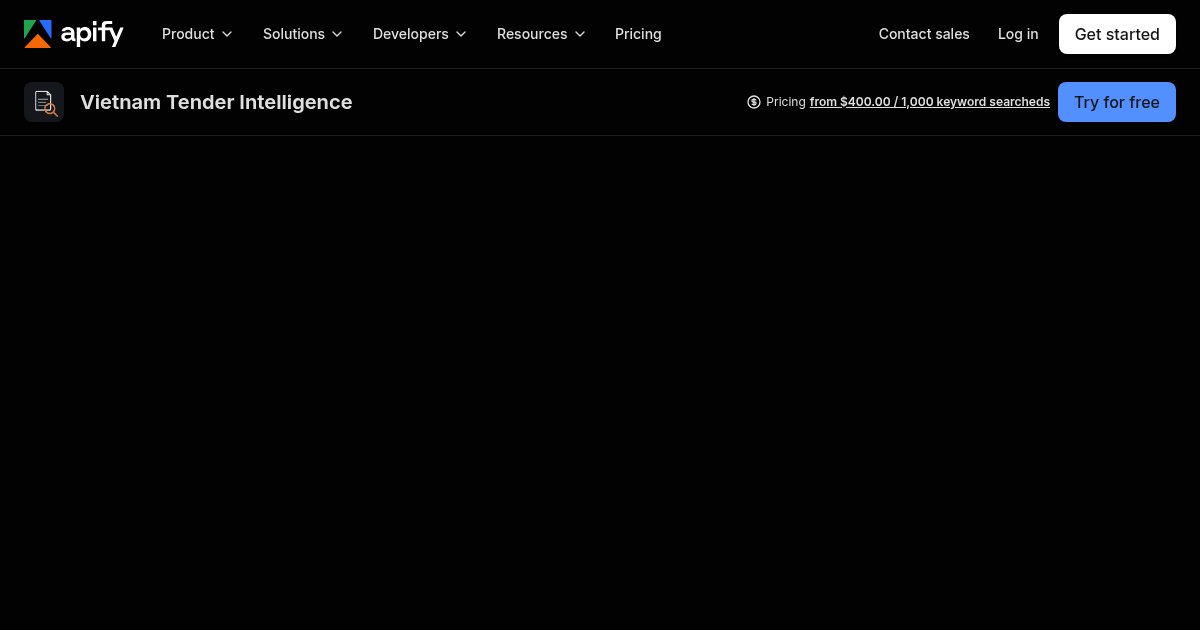This screenshot has height=630, width=1200.
Task: Expand the Product menu
Action: 197,34
